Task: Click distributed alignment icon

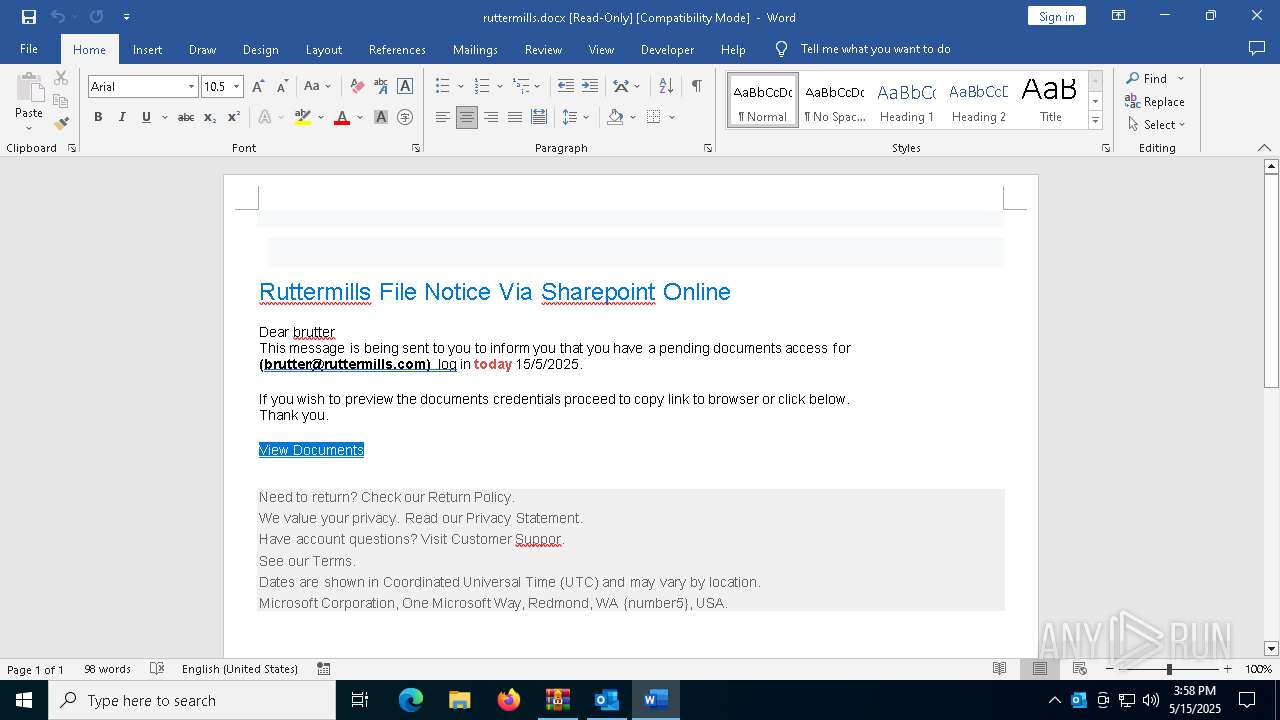Action: (539, 117)
